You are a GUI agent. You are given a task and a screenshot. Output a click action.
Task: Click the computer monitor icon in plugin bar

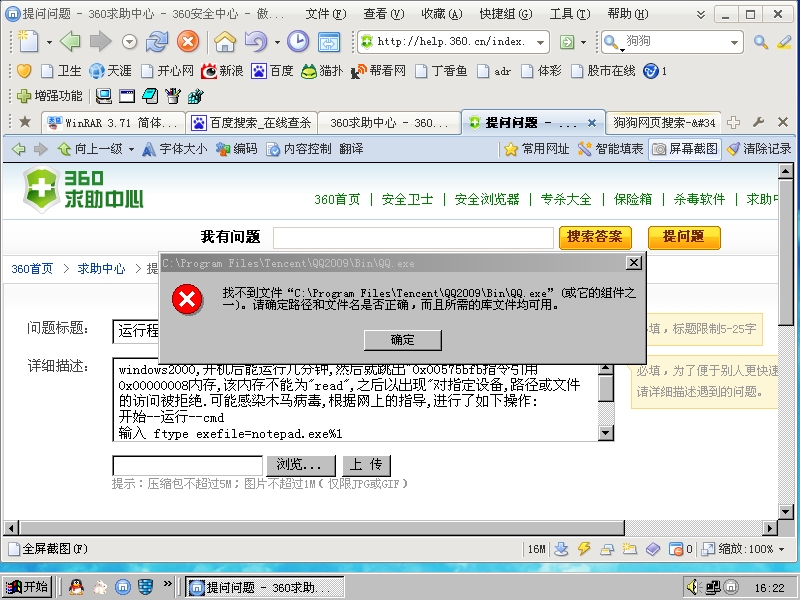tap(104, 95)
